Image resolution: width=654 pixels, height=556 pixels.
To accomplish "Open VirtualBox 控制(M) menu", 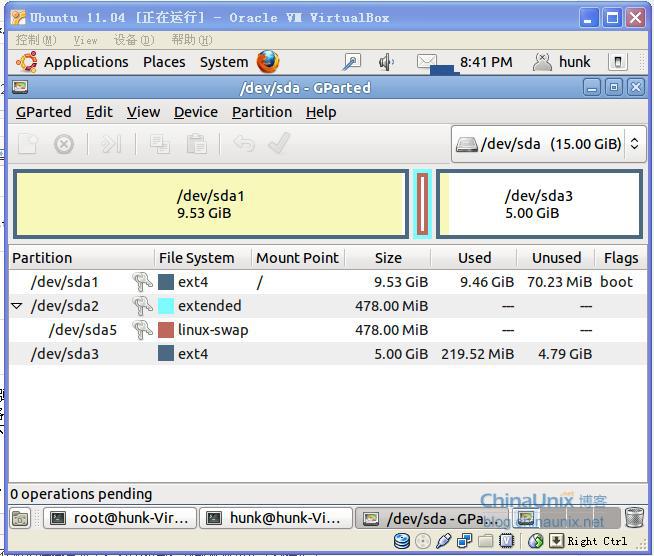I will click(36, 40).
